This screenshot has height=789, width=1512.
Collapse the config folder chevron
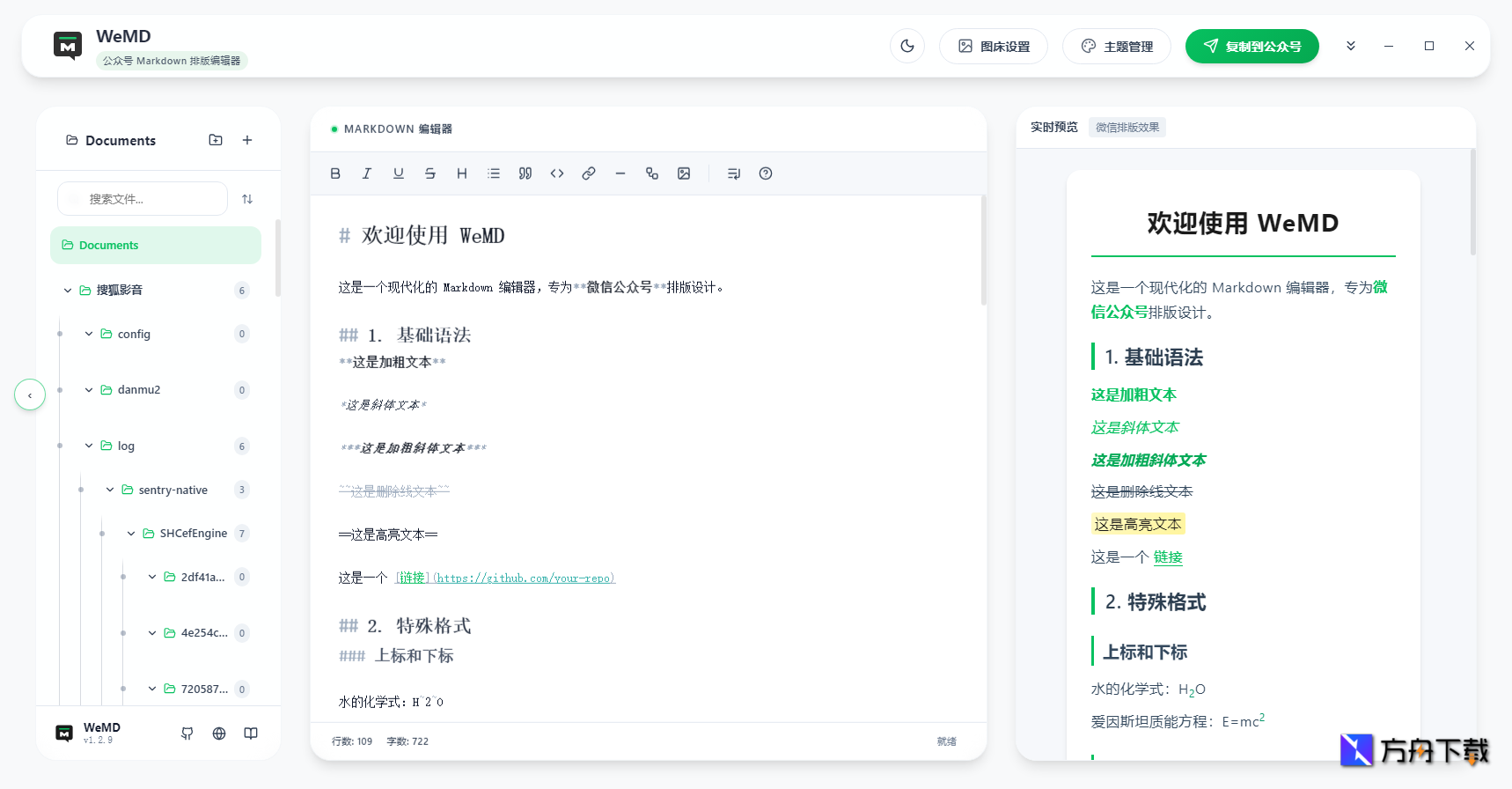click(89, 334)
